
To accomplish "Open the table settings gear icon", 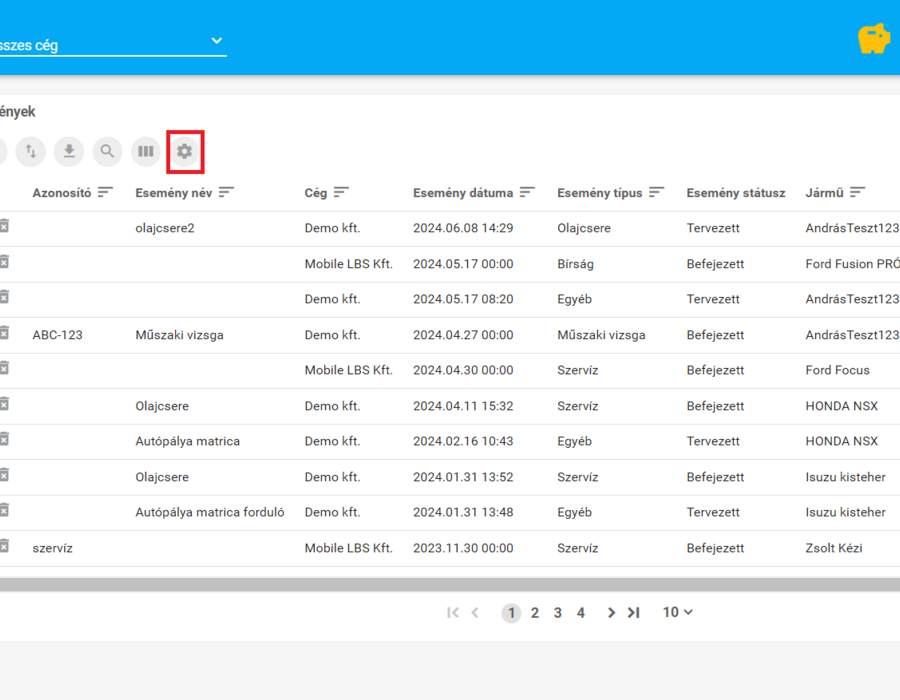I will point(184,151).
